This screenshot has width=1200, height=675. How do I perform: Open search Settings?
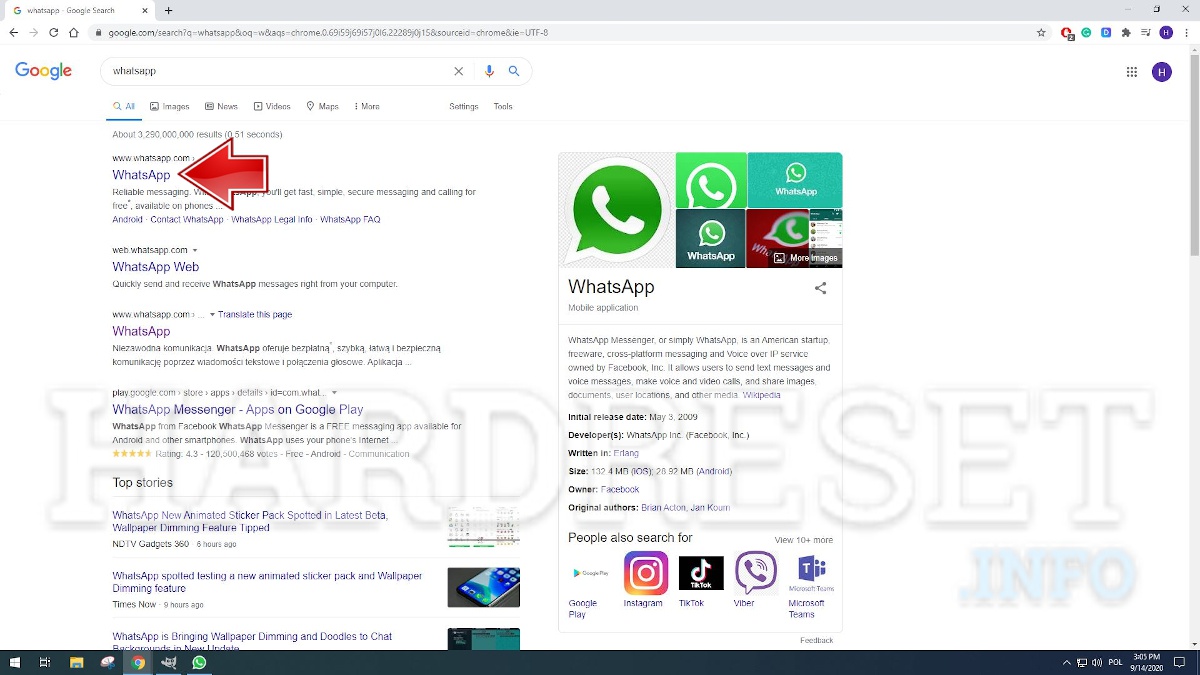click(464, 106)
